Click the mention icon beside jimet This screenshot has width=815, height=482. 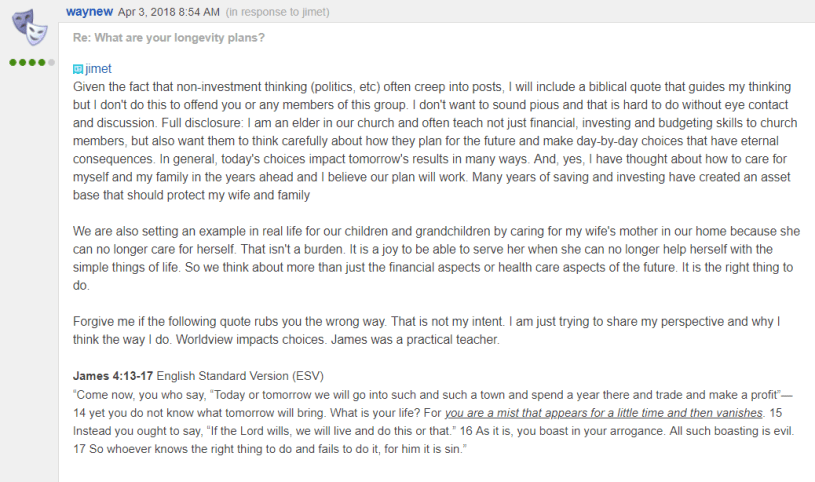(78, 69)
